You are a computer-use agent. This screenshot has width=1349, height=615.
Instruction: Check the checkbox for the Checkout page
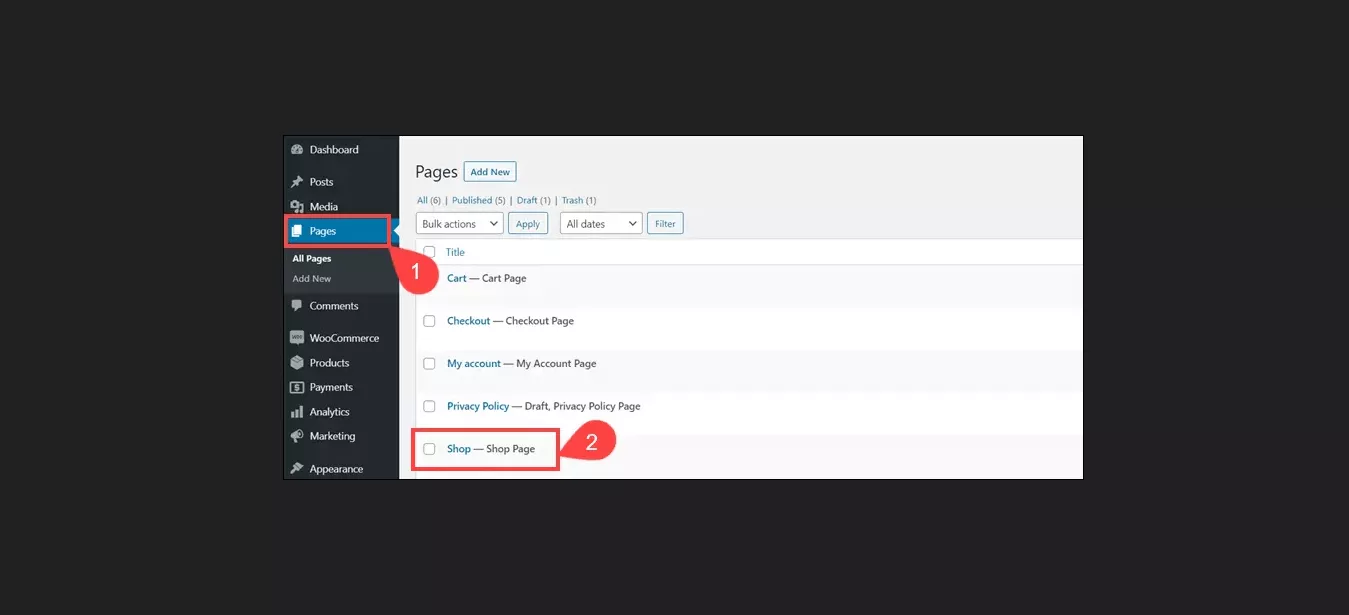(429, 320)
